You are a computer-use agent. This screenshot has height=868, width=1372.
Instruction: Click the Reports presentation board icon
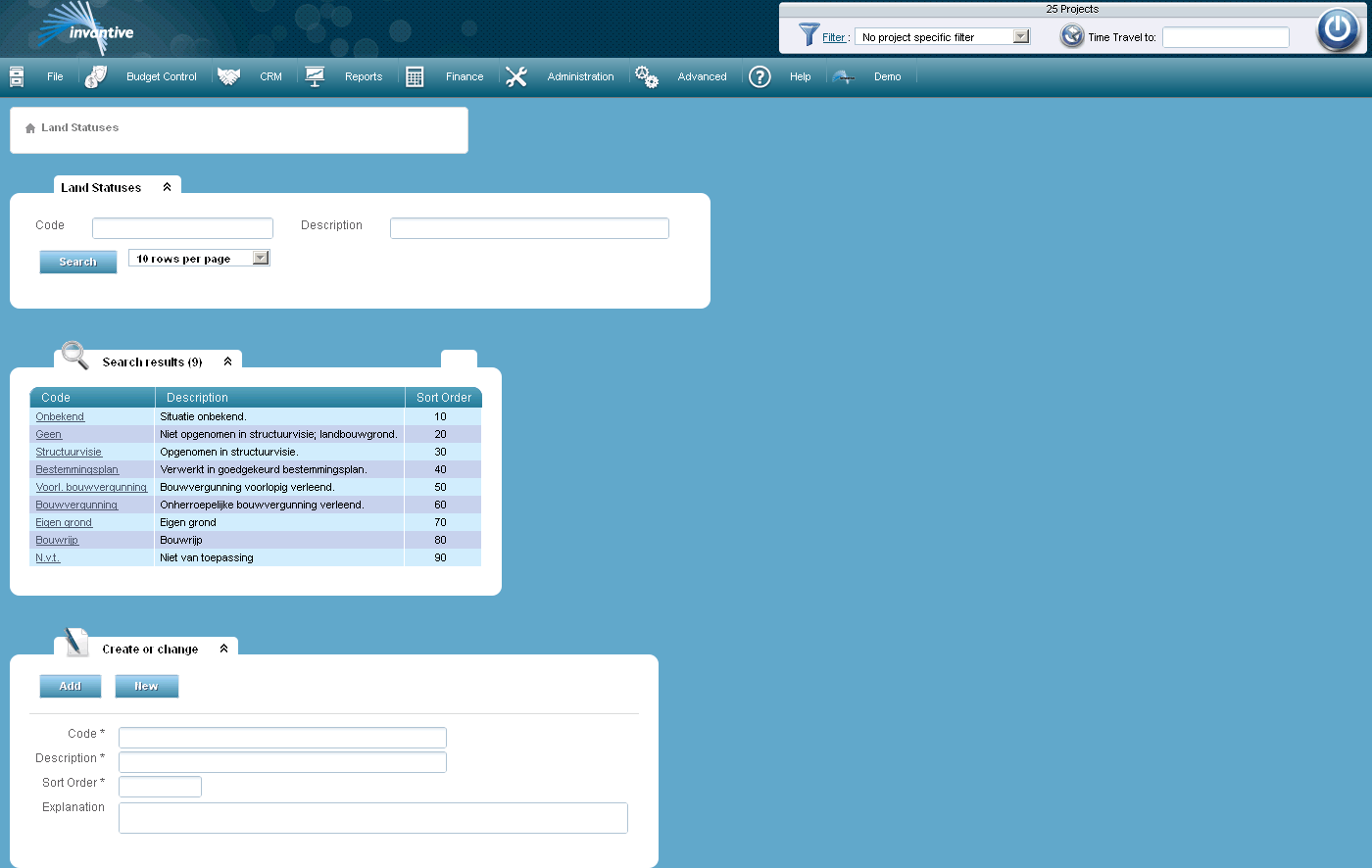(x=315, y=76)
